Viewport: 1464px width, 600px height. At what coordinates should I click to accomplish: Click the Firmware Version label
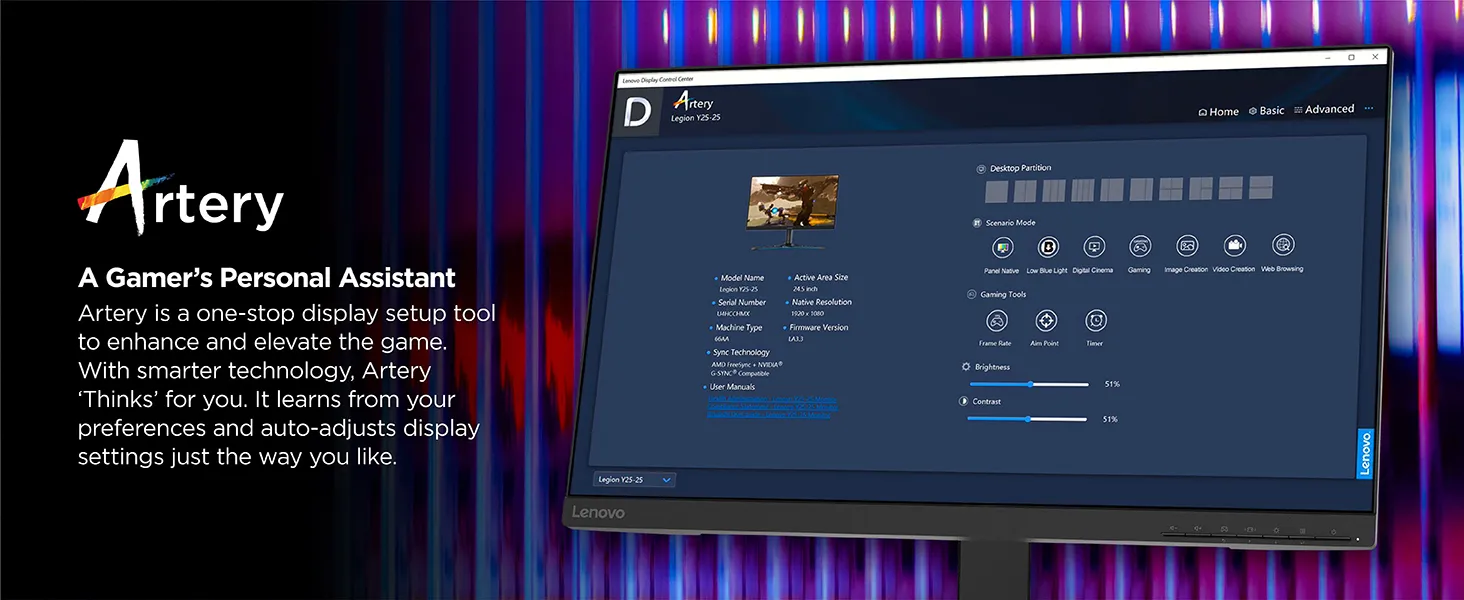click(819, 327)
